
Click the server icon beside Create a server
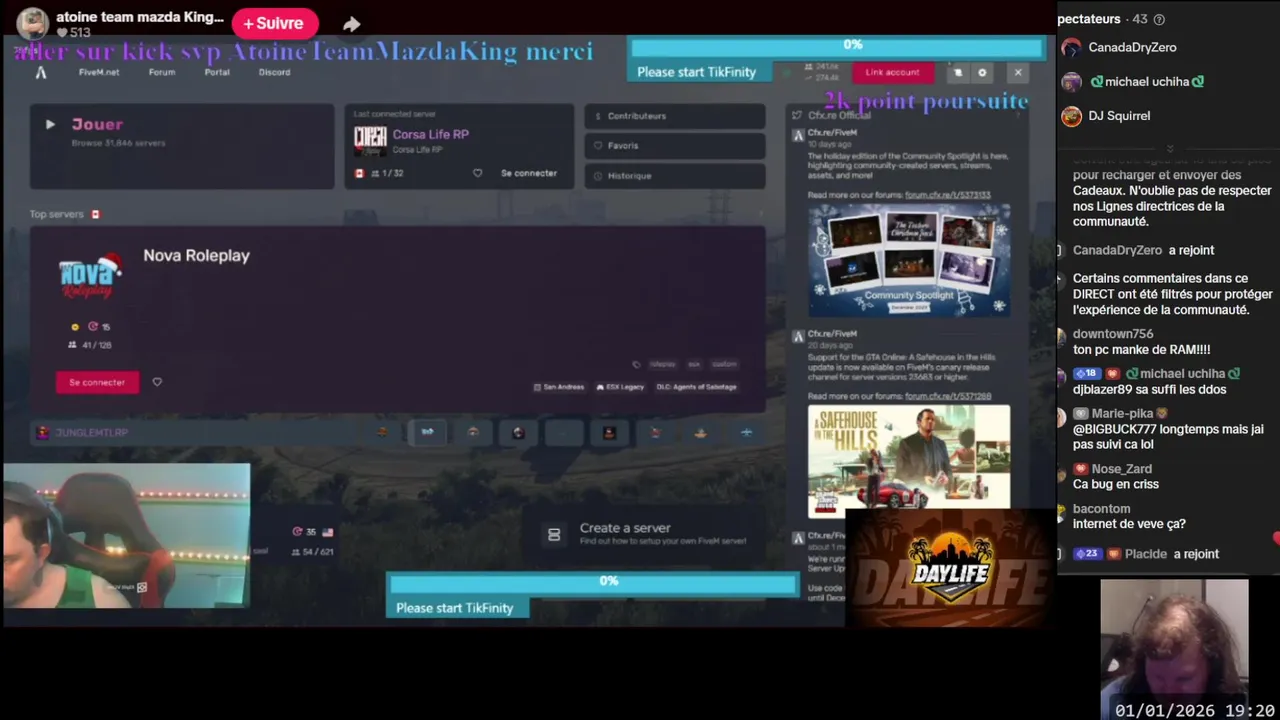[554, 535]
